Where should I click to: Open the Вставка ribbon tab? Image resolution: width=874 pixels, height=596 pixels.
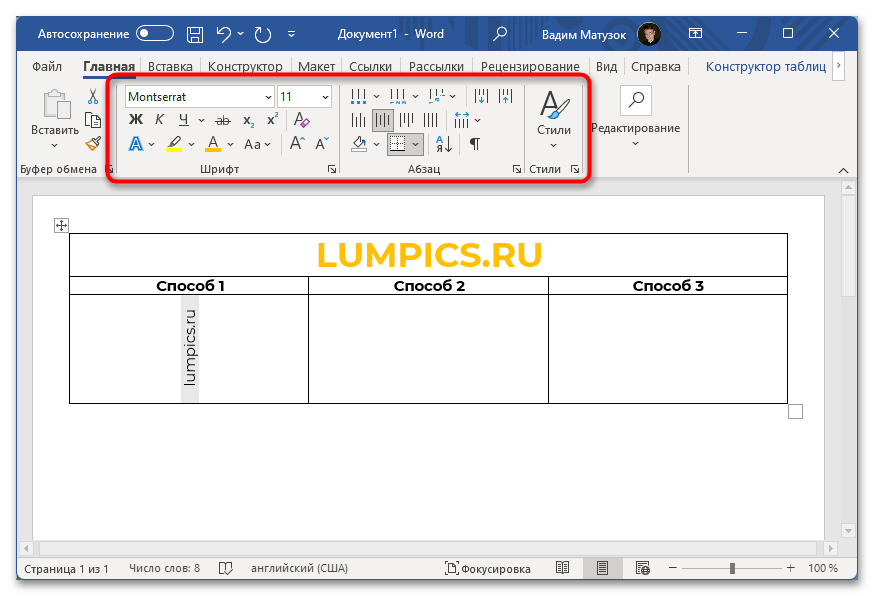pyautogui.click(x=170, y=67)
